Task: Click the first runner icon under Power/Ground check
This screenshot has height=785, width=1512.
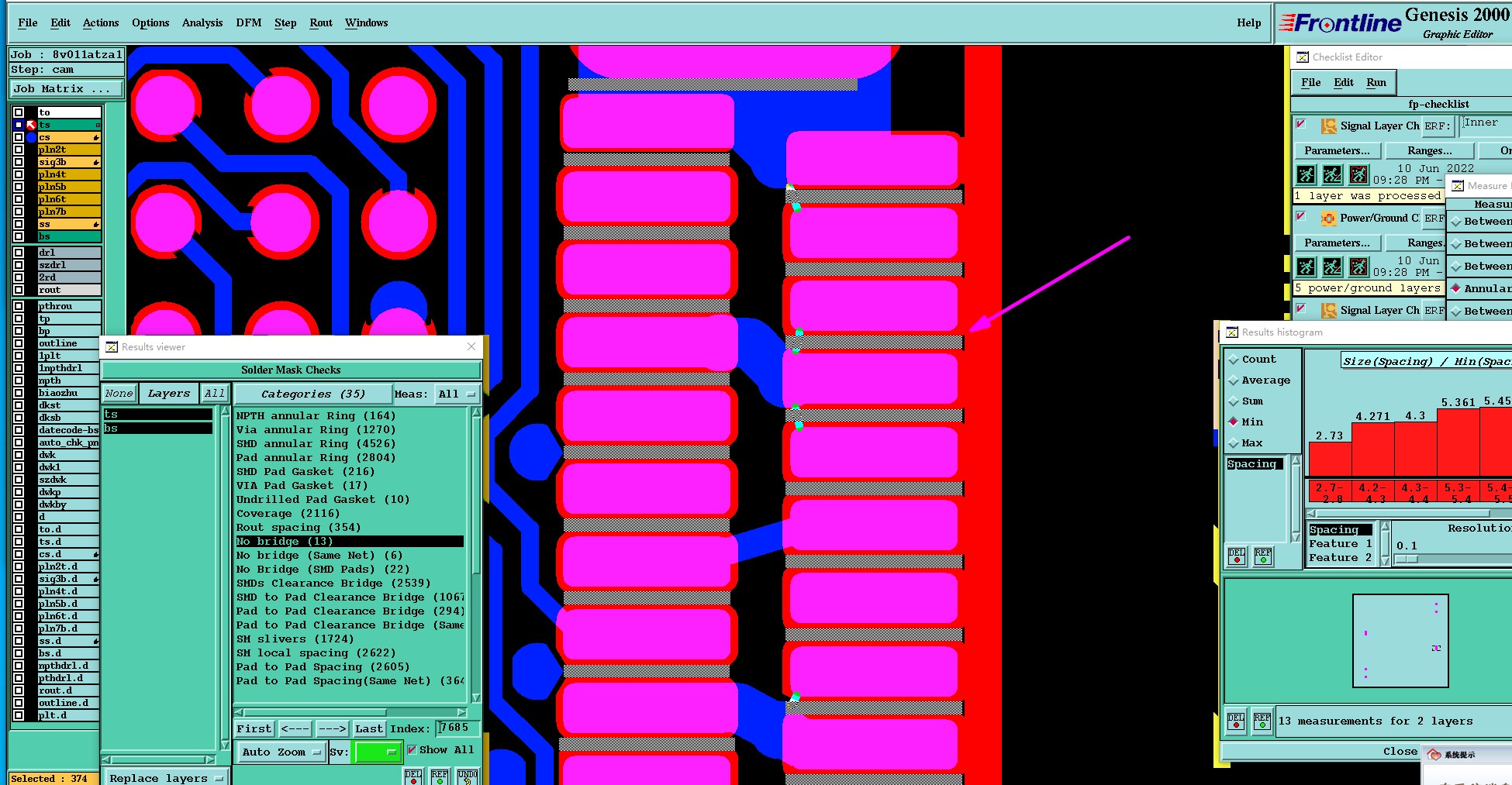Action: click(1307, 267)
